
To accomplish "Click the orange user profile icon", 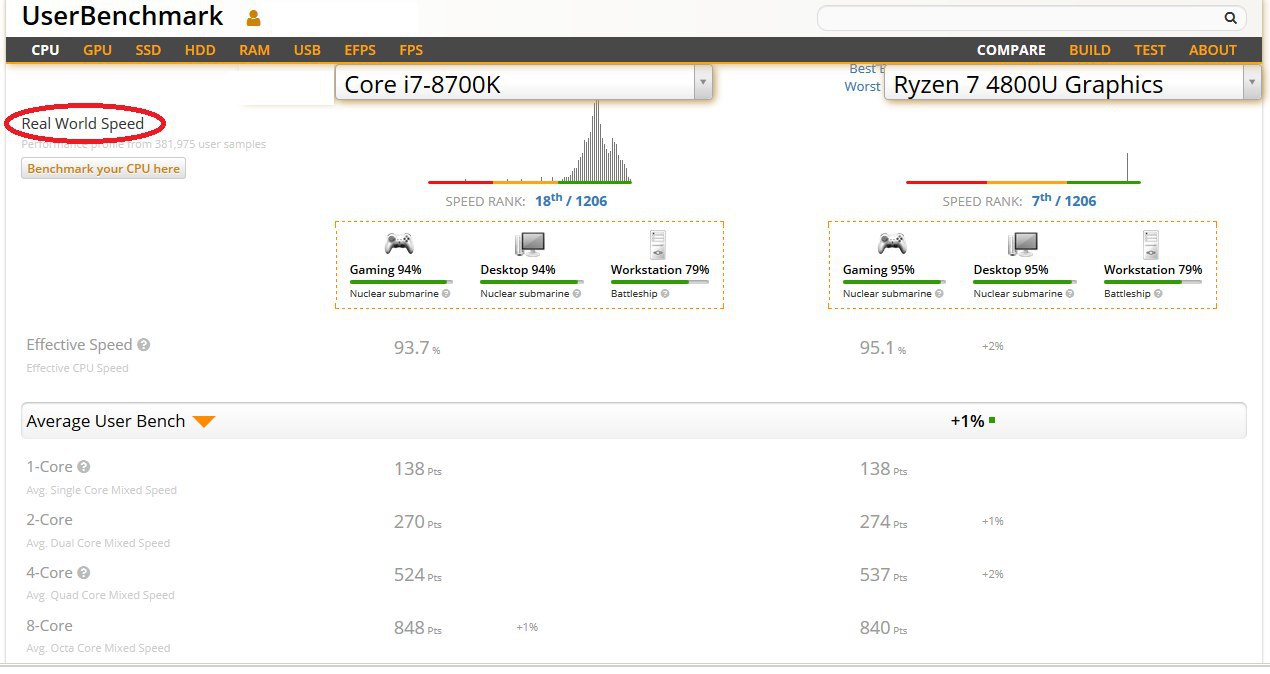I will coord(253,17).
